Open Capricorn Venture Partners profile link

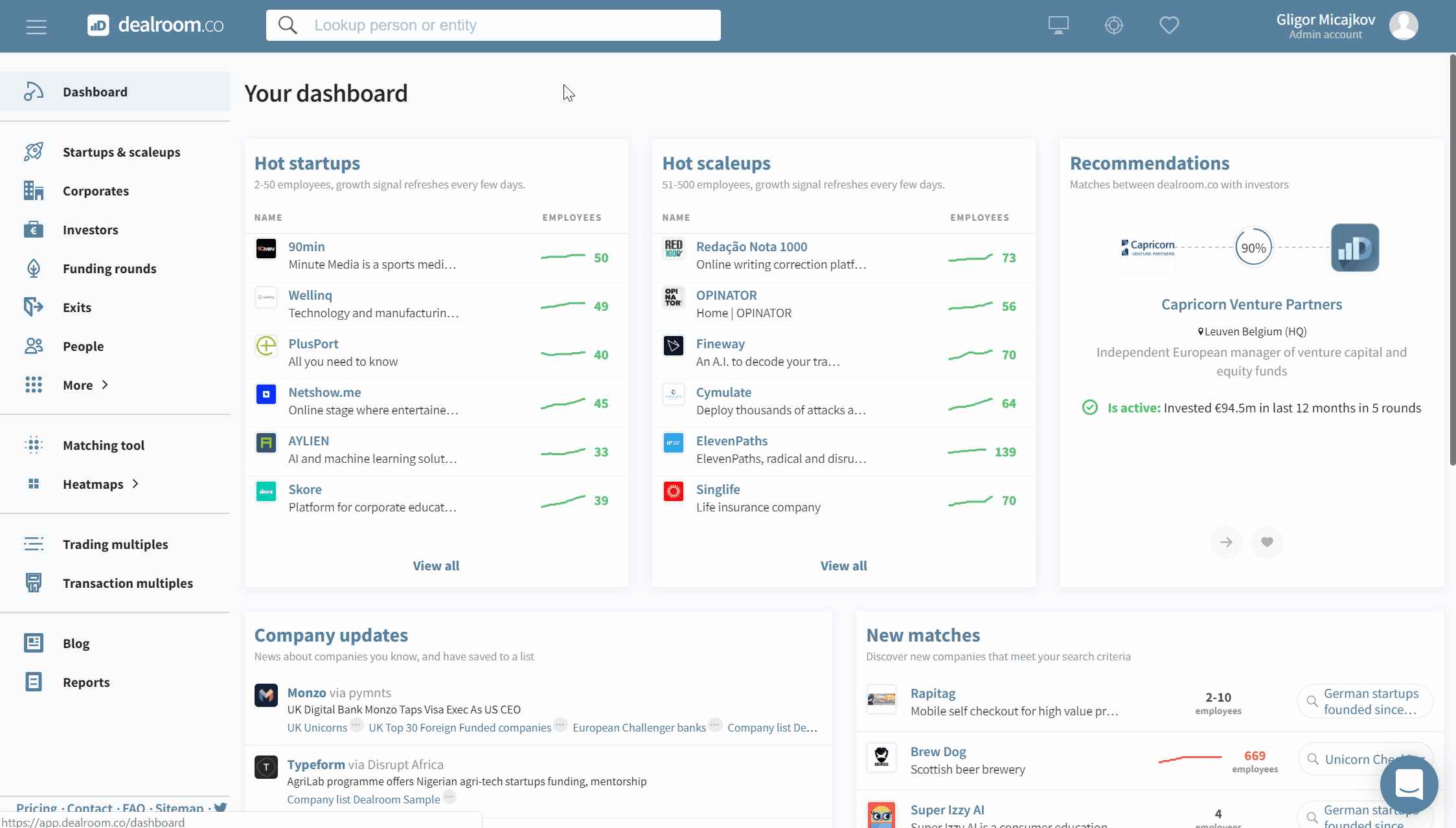coord(1251,304)
